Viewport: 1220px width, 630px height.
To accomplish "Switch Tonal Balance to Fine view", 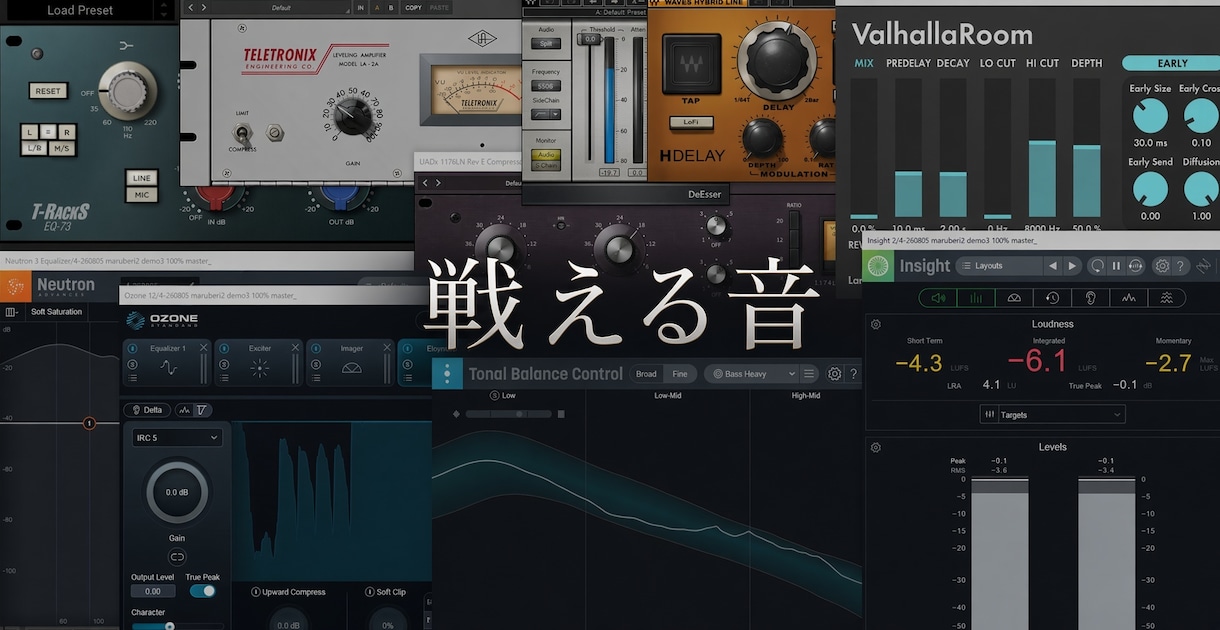I will (x=680, y=374).
